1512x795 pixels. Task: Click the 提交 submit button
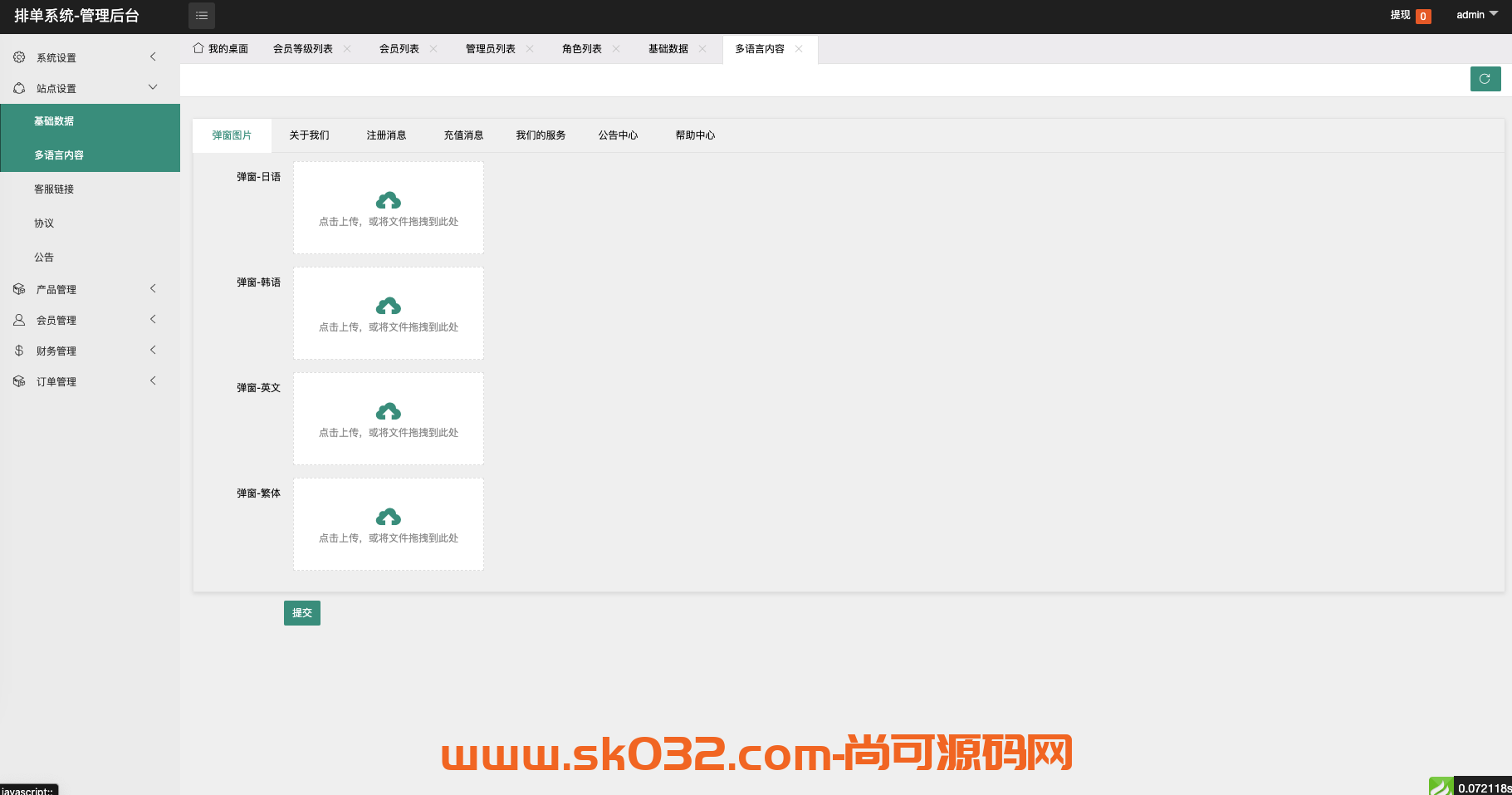[x=302, y=613]
